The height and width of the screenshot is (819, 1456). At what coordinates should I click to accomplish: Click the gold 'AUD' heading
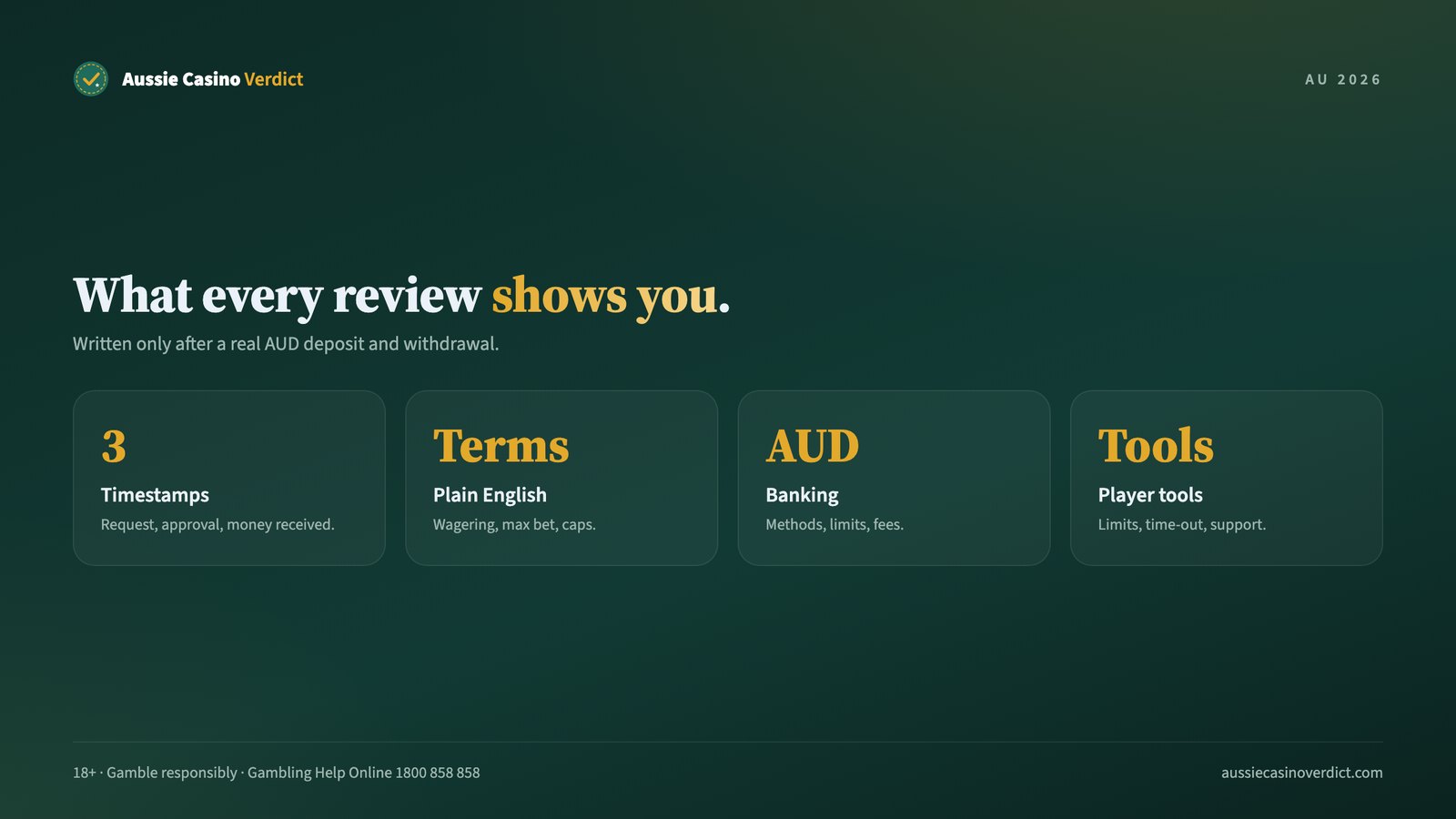[x=813, y=446]
